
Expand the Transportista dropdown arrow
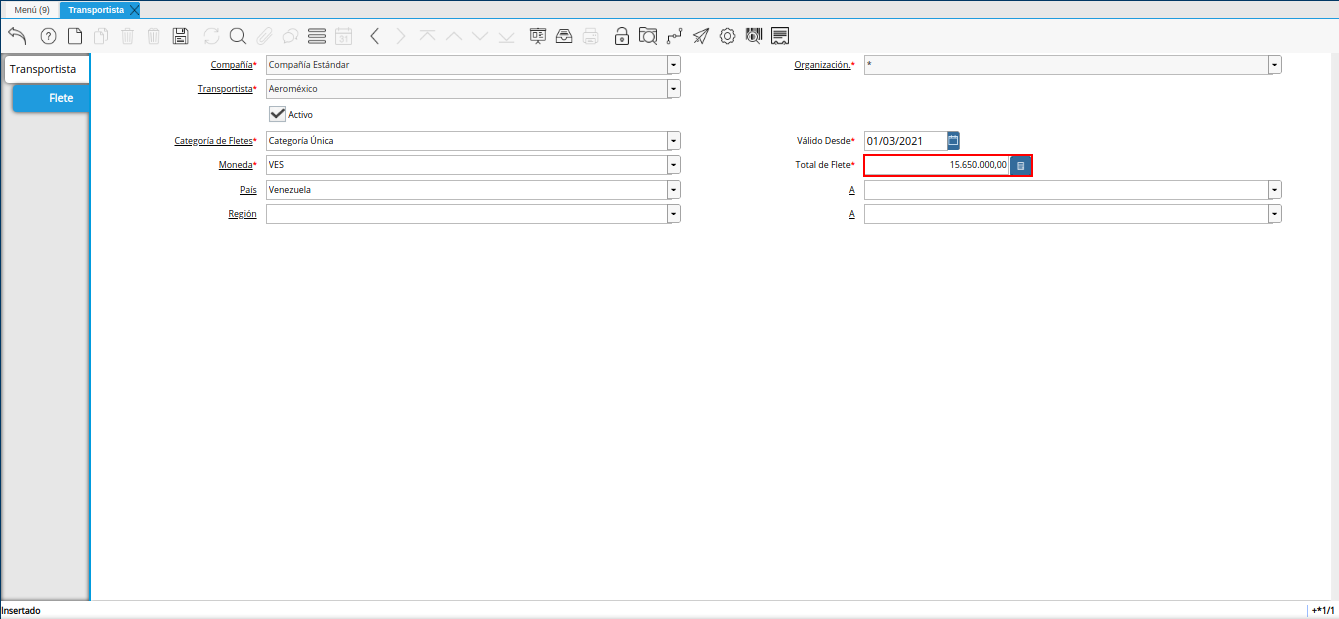(x=674, y=89)
